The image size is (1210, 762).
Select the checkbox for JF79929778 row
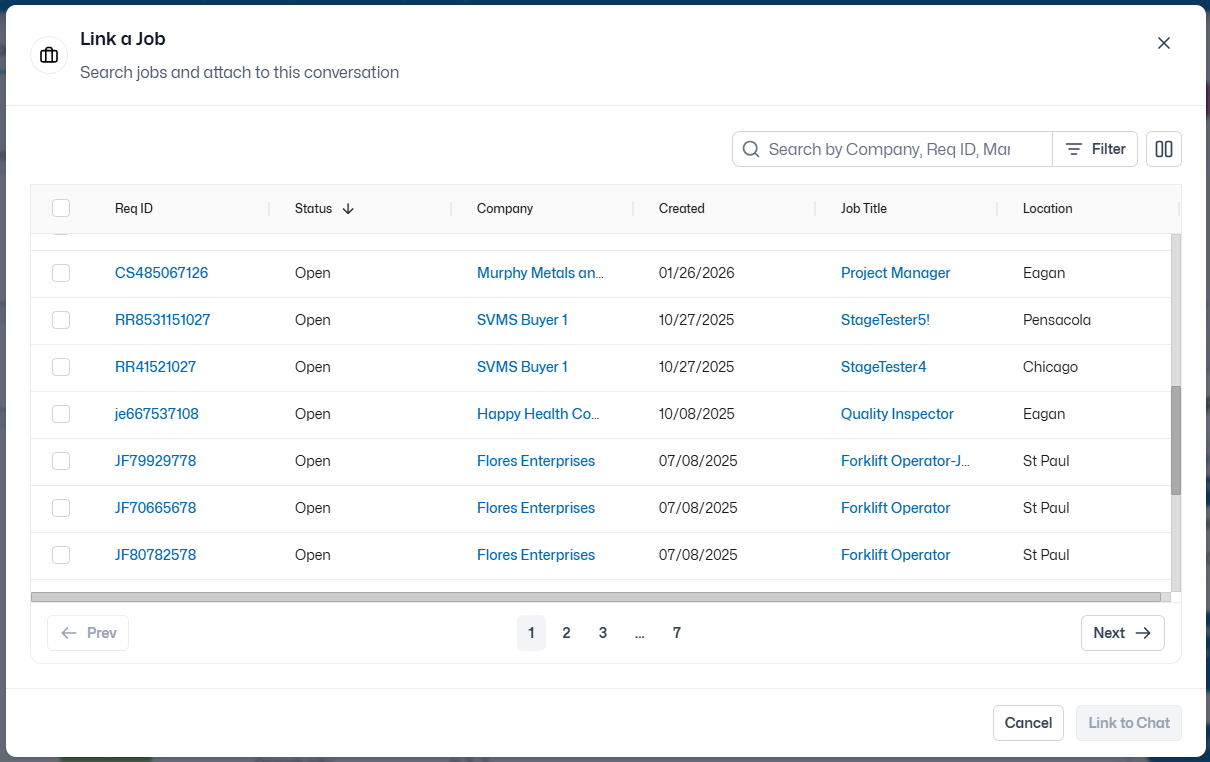pyautogui.click(x=61, y=461)
